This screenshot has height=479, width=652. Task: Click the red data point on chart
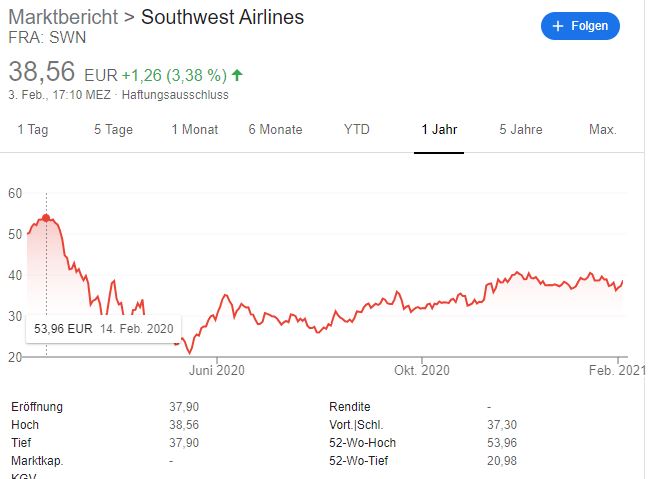coord(46,218)
